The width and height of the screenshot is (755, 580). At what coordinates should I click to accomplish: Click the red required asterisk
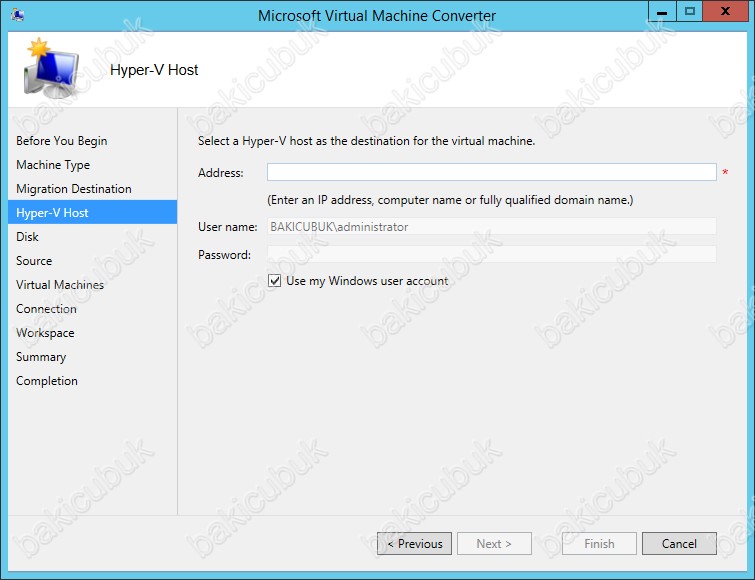[725, 172]
